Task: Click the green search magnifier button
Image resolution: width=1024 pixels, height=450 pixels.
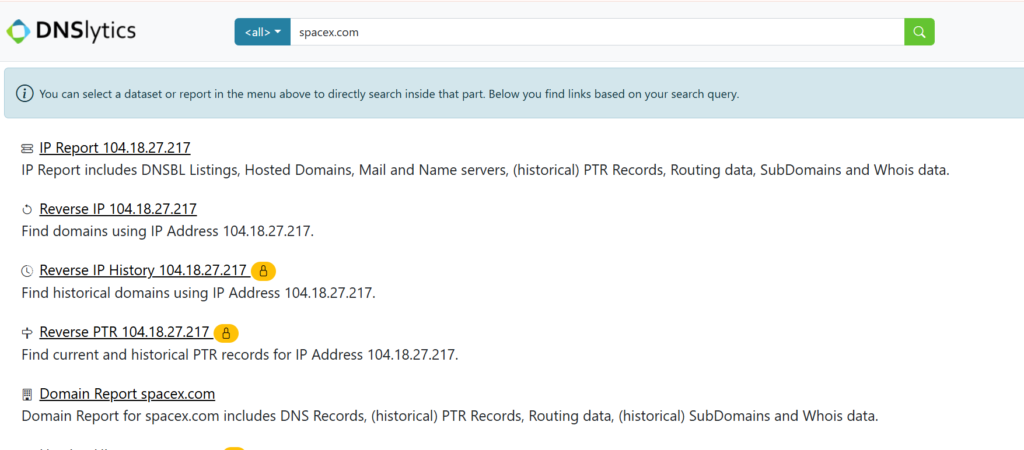Action: coord(919,32)
